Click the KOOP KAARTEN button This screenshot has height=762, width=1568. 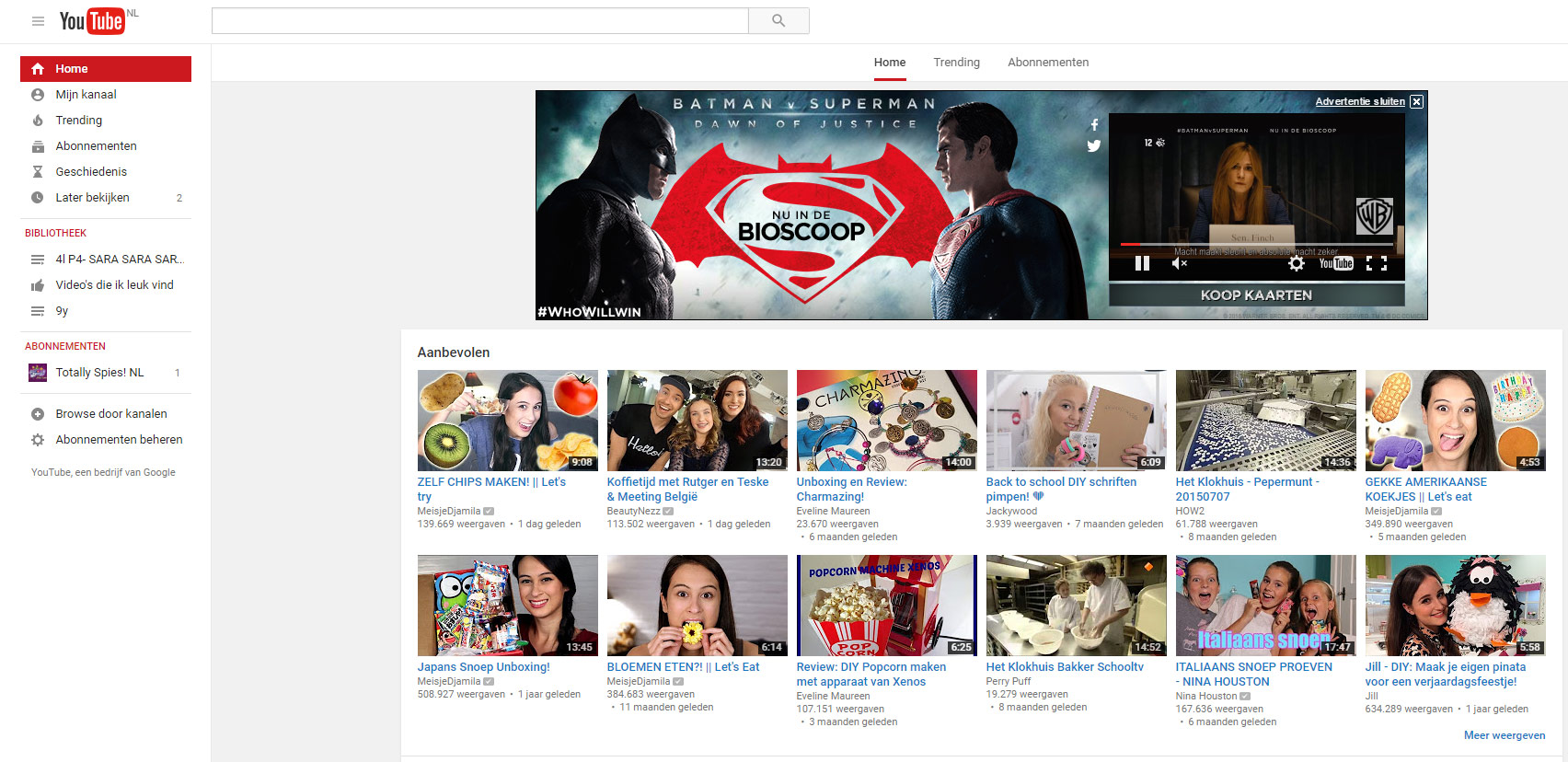[1256, 294]
